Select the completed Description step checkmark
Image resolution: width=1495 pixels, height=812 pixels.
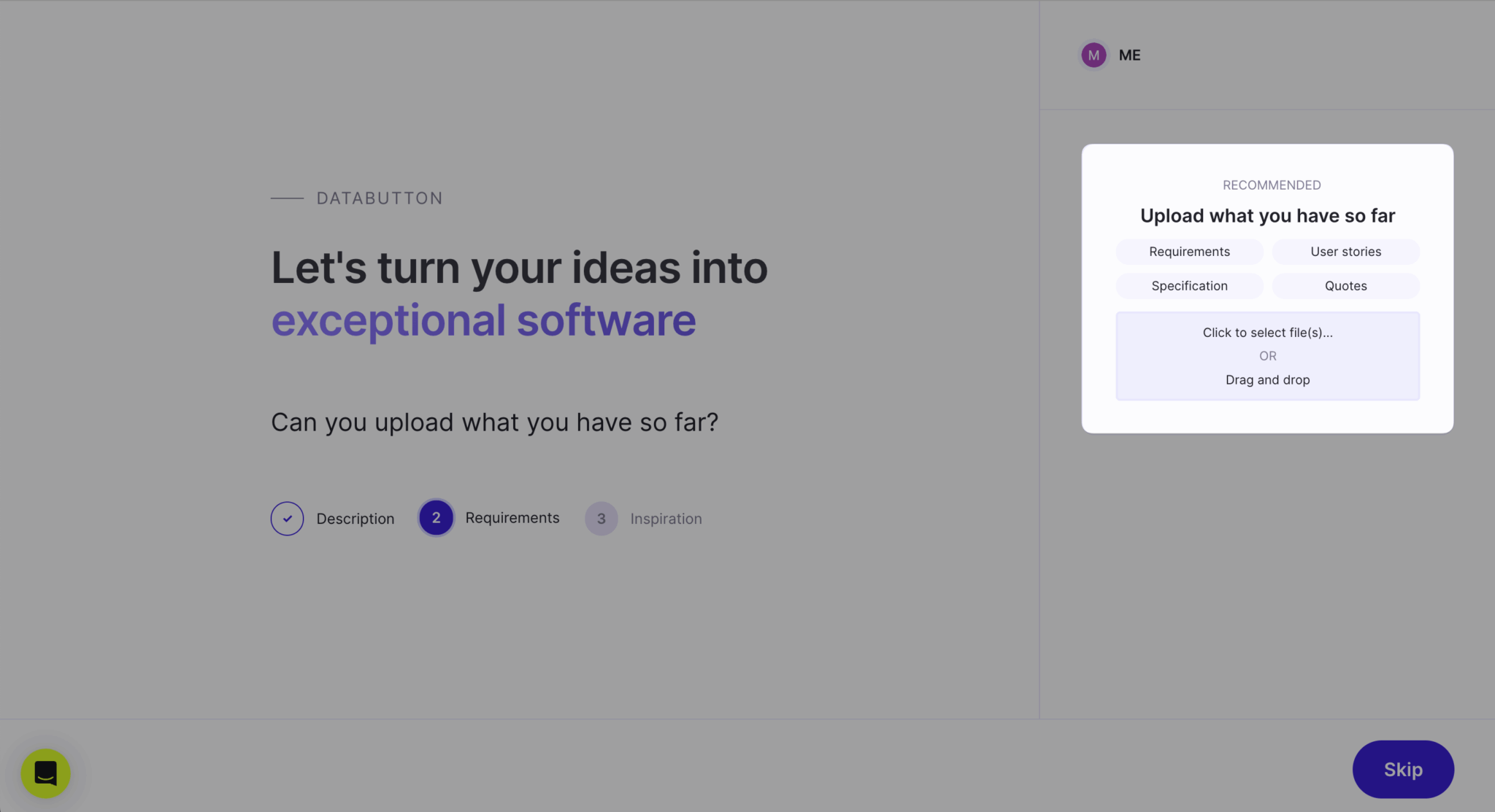287,519
